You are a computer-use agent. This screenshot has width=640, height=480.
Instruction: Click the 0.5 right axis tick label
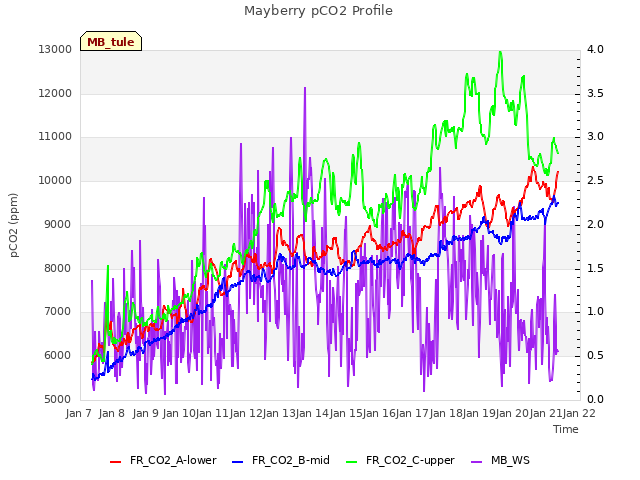coord(595,356)
